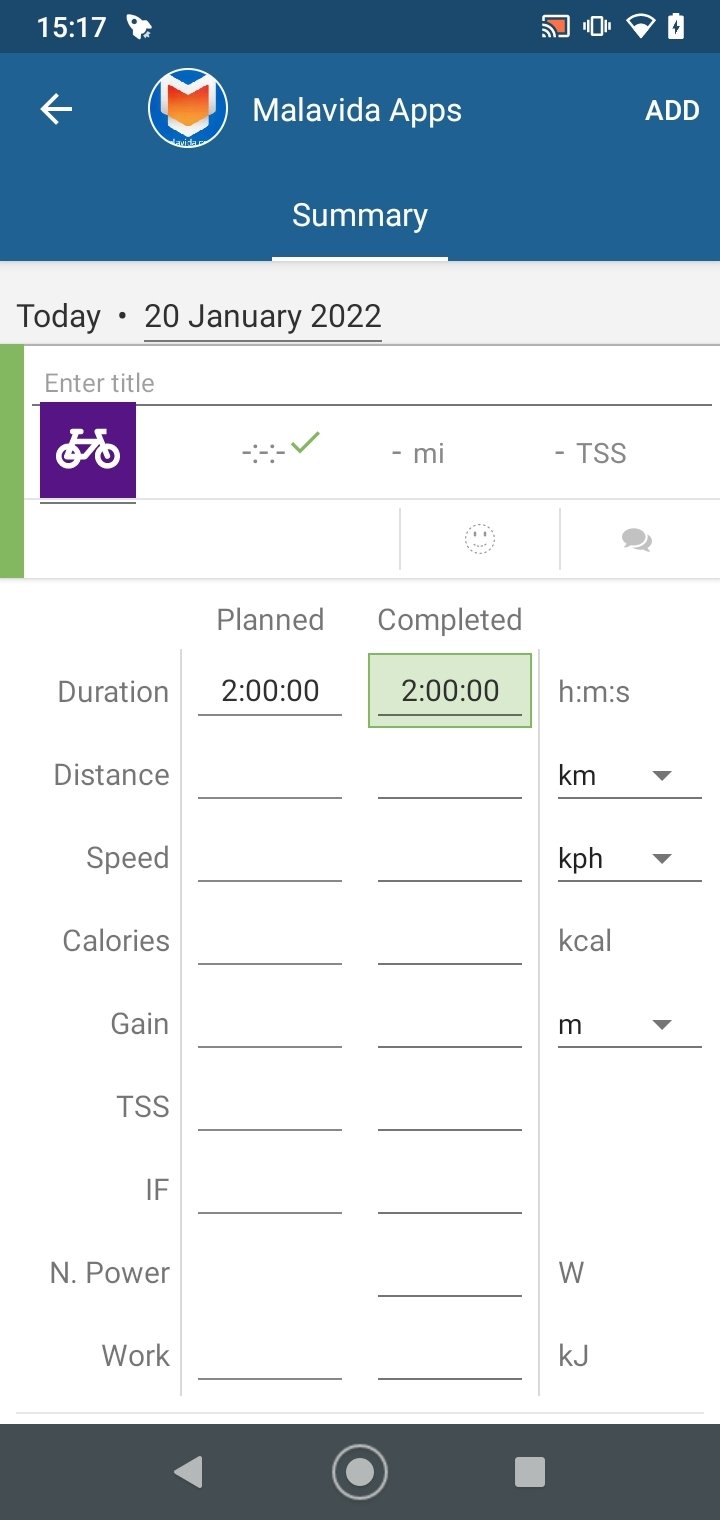Open the smiley face feeling selector
The image size is (720, 1520).
tap(480, 539)
